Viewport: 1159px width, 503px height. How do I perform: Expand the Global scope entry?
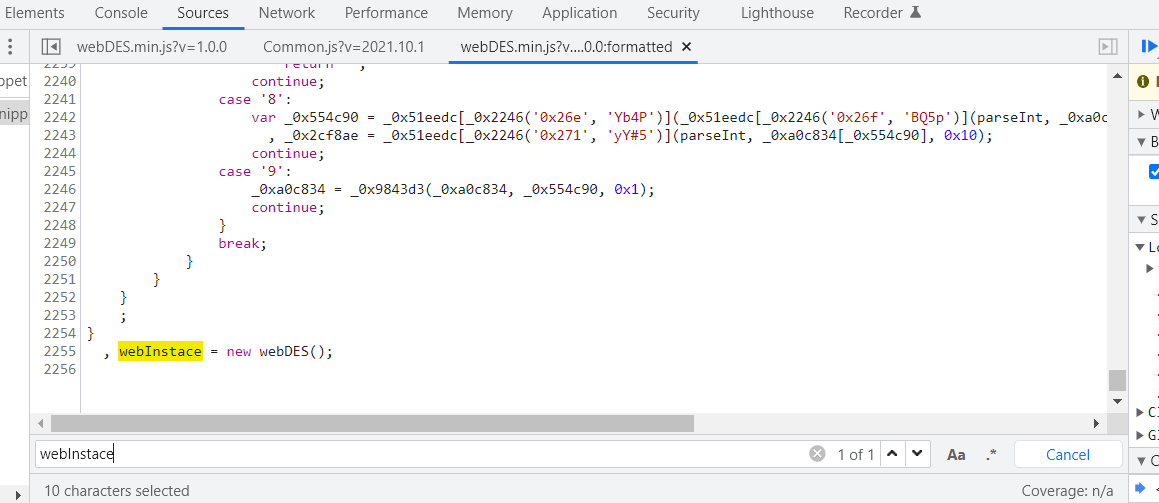(x=1139, y=434)
